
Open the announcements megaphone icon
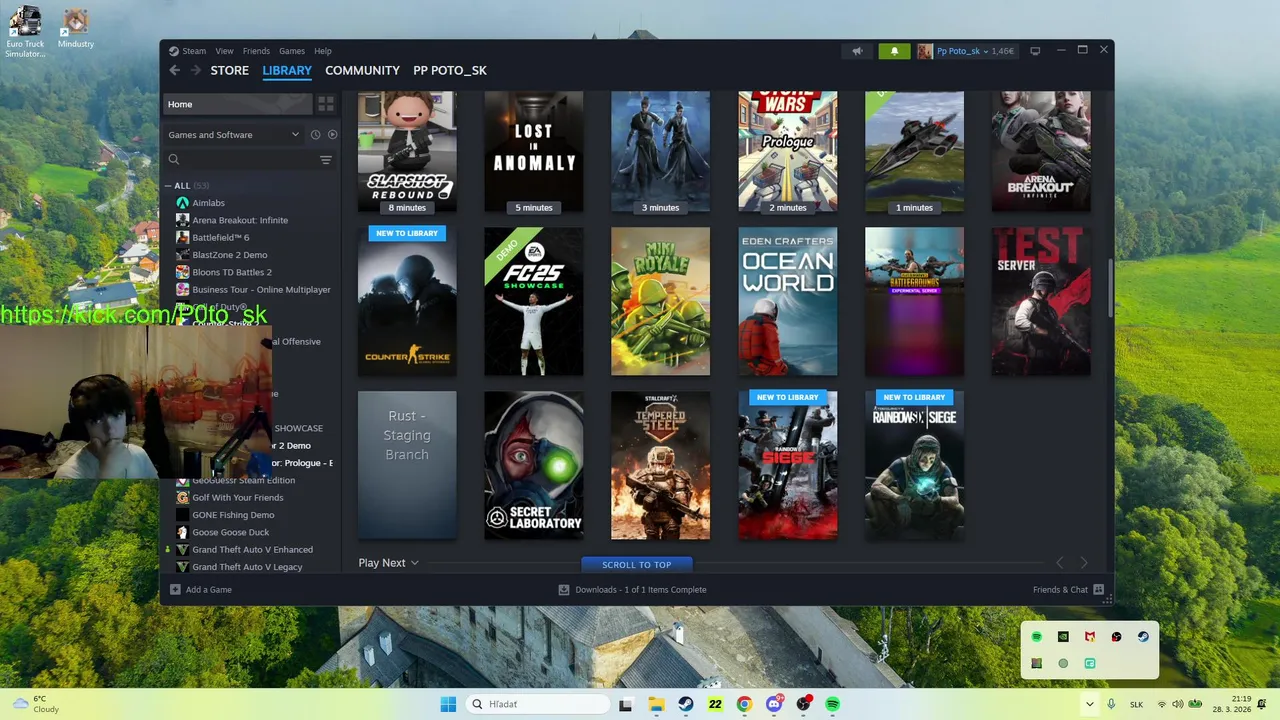[857, 51]
